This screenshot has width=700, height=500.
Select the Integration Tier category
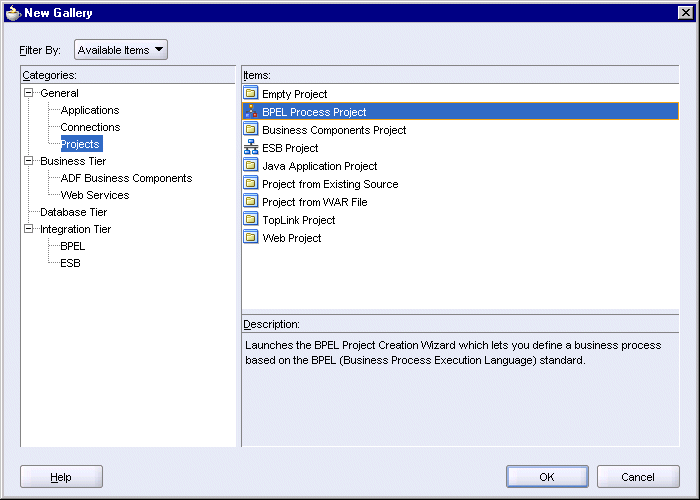[75, 229]
